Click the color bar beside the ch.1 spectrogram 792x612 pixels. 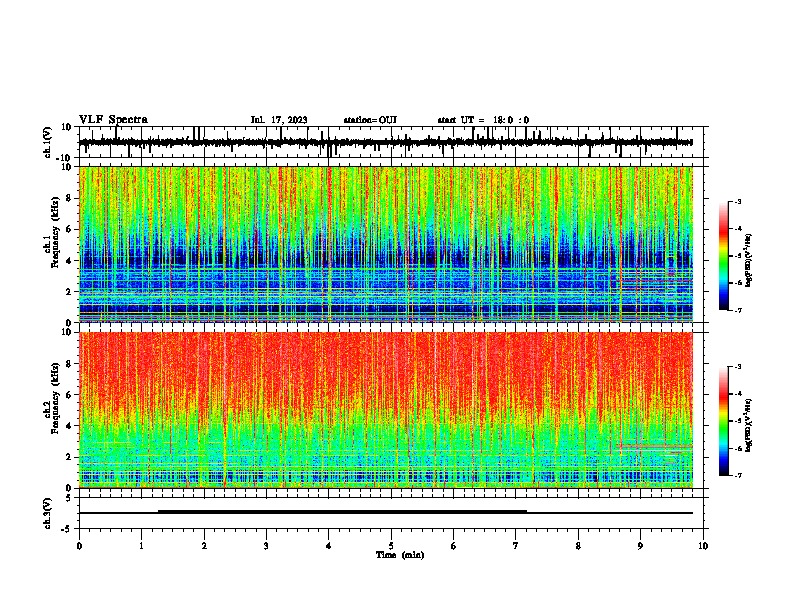[x=724, y=256]
